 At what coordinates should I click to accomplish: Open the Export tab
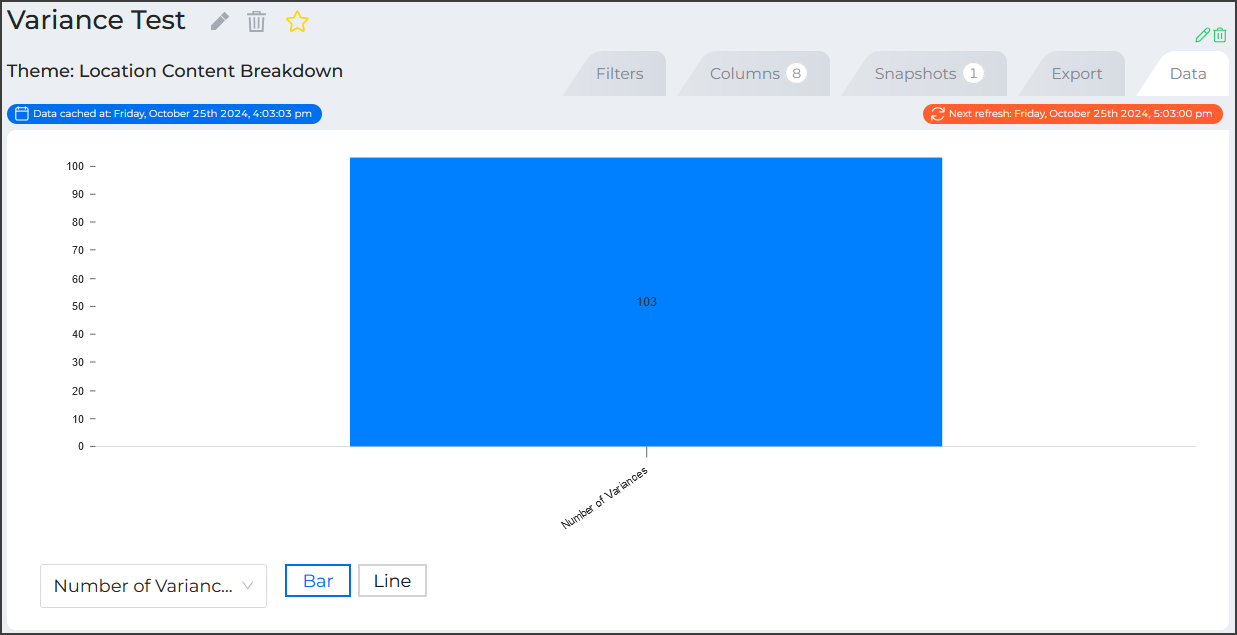[x=1077, y=74]
